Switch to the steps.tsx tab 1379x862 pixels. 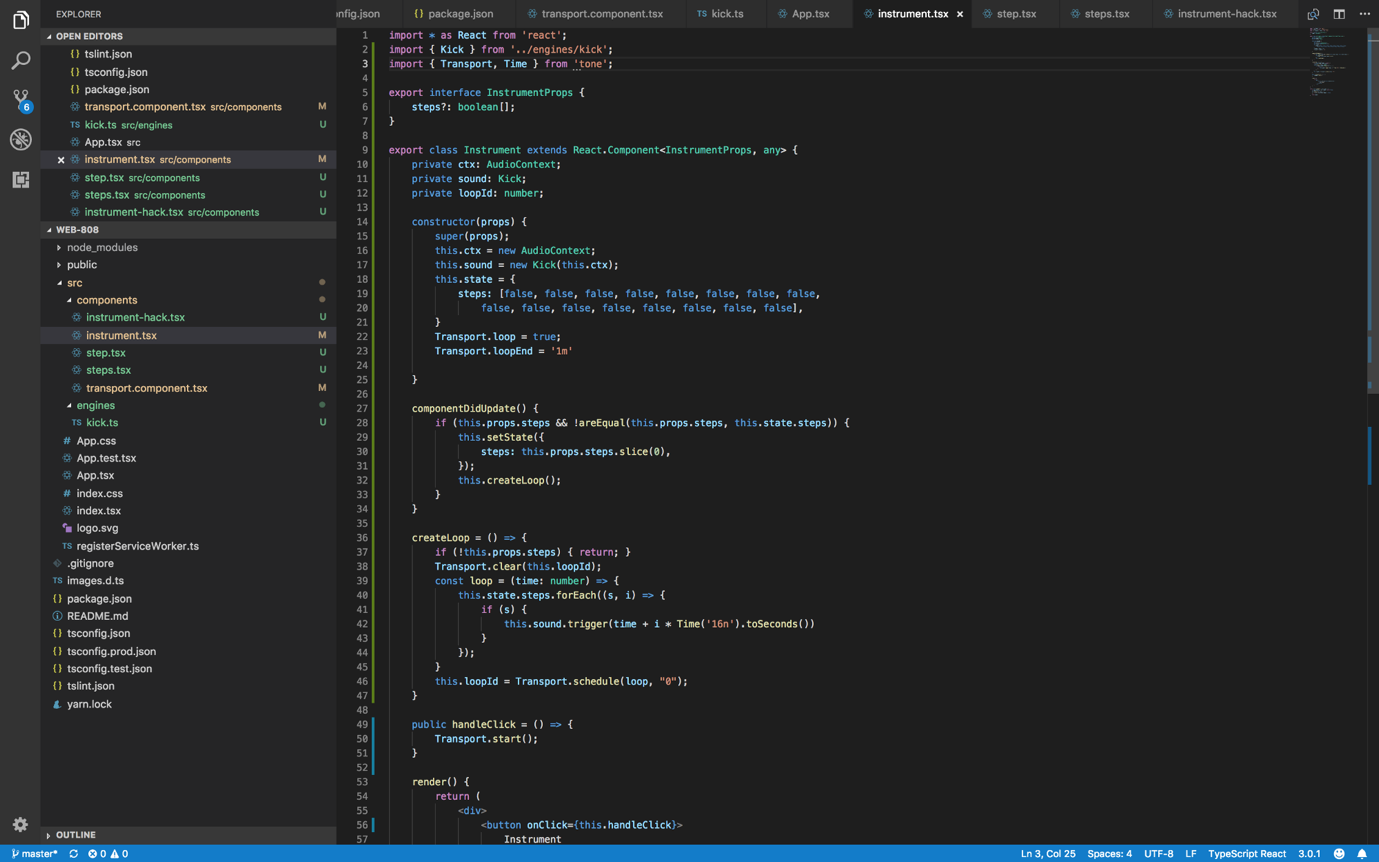[1106, 14]
